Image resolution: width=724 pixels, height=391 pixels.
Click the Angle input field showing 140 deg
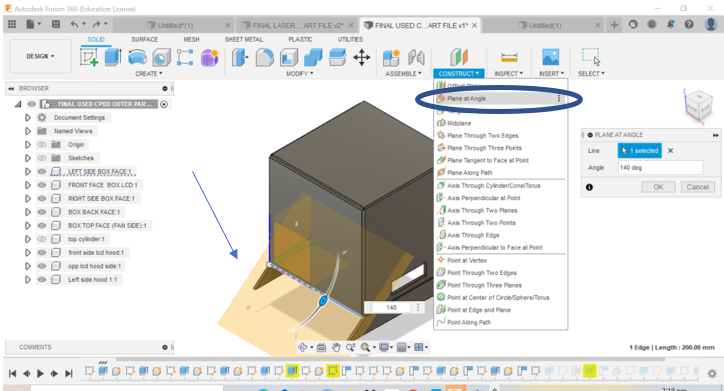660,168
